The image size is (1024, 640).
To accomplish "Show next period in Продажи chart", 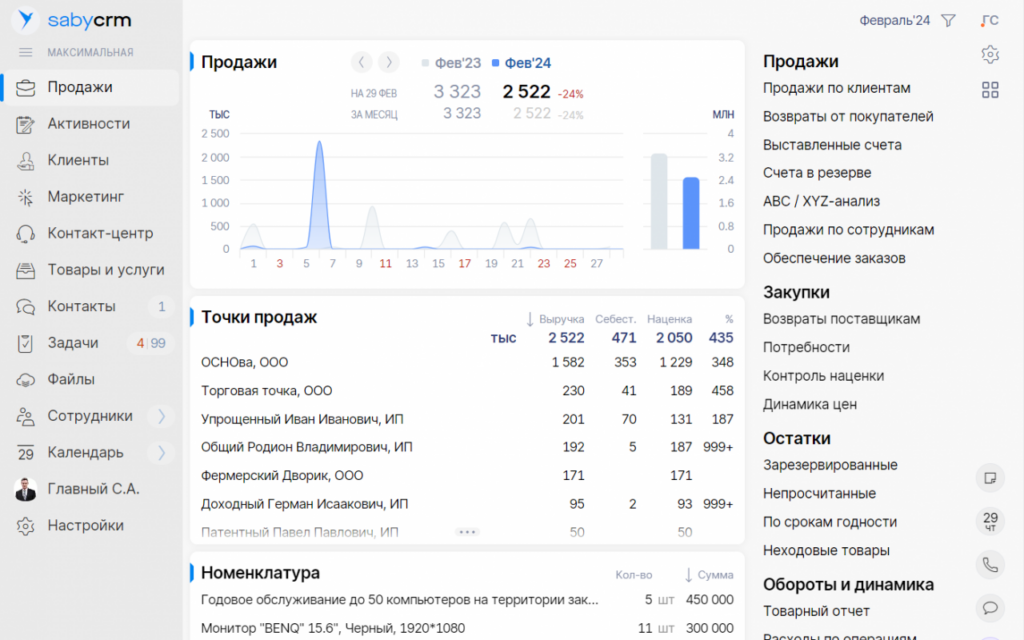I will pos(389,63).
